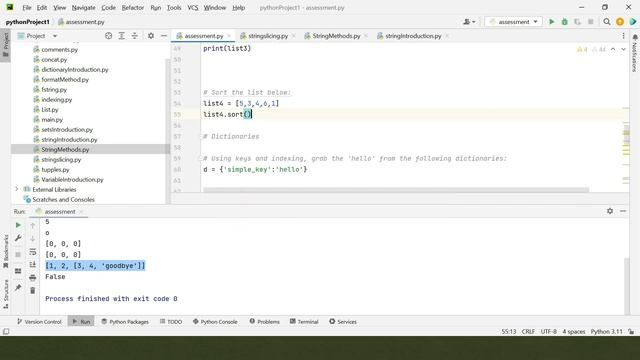
Task: Change UTF-8 file encoding in status bar
Action: (549, 331)
